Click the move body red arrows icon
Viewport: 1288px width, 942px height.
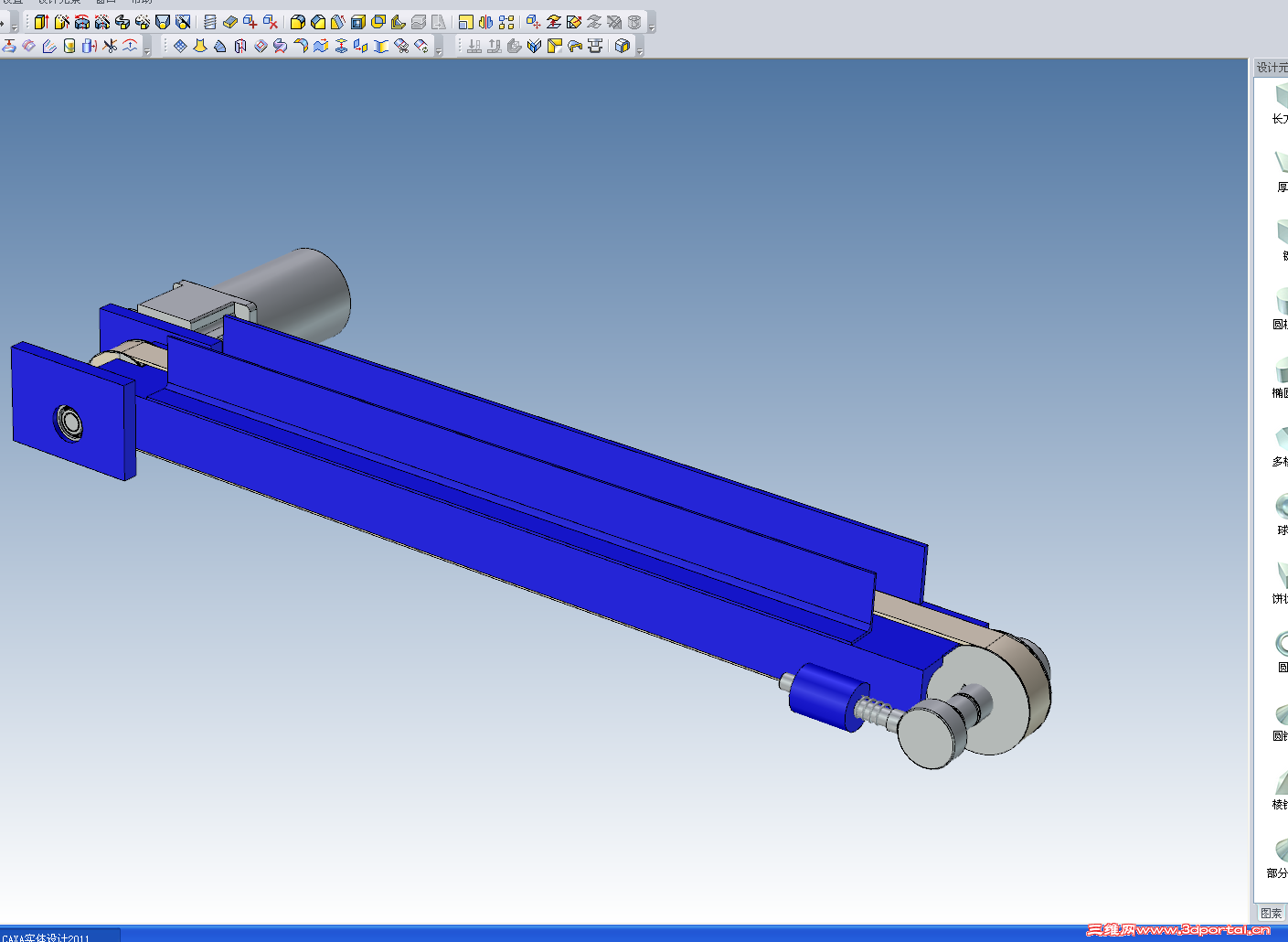click(x=533, y=22)
